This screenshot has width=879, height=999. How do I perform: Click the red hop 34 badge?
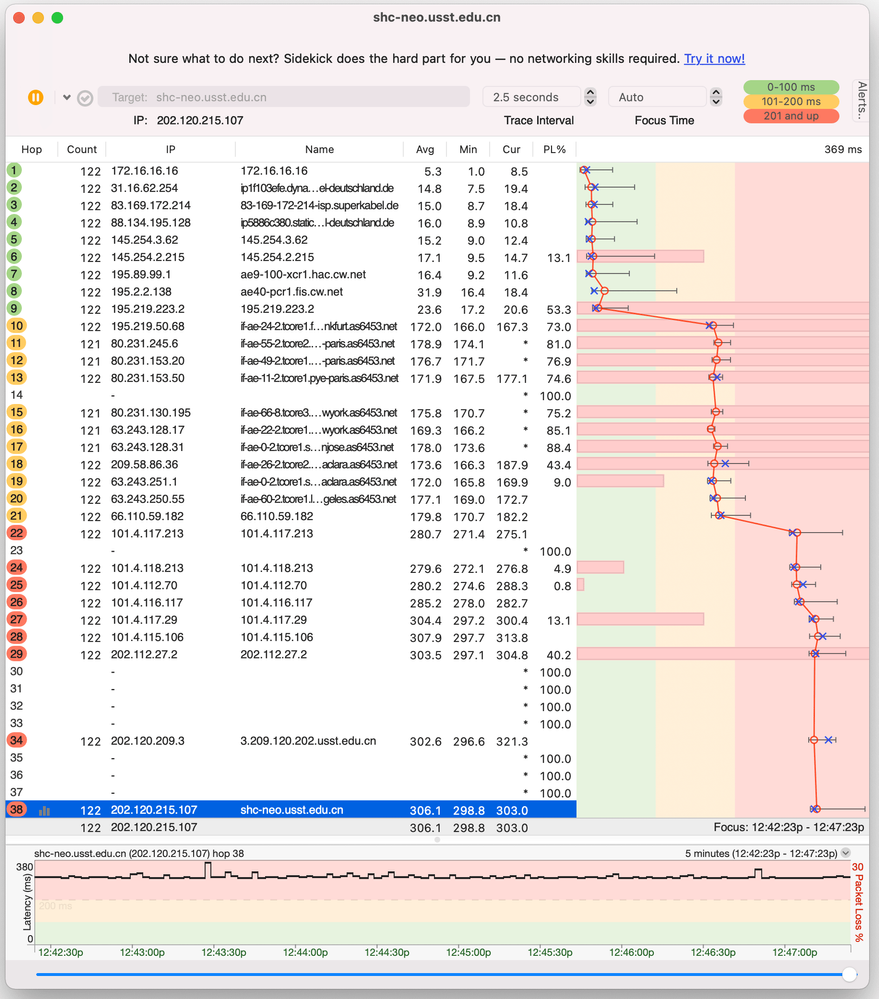point(16,740)
